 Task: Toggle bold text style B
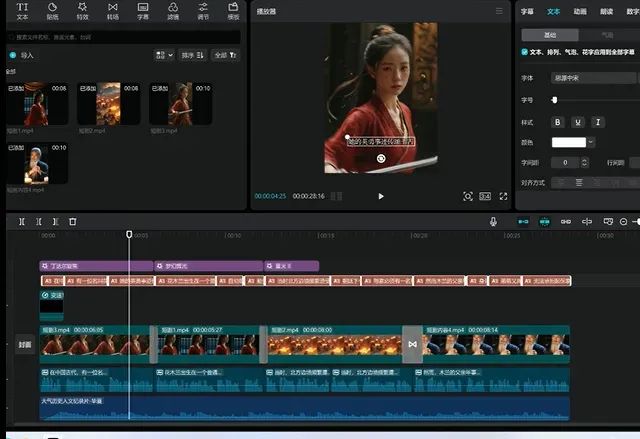click(558, 122)
